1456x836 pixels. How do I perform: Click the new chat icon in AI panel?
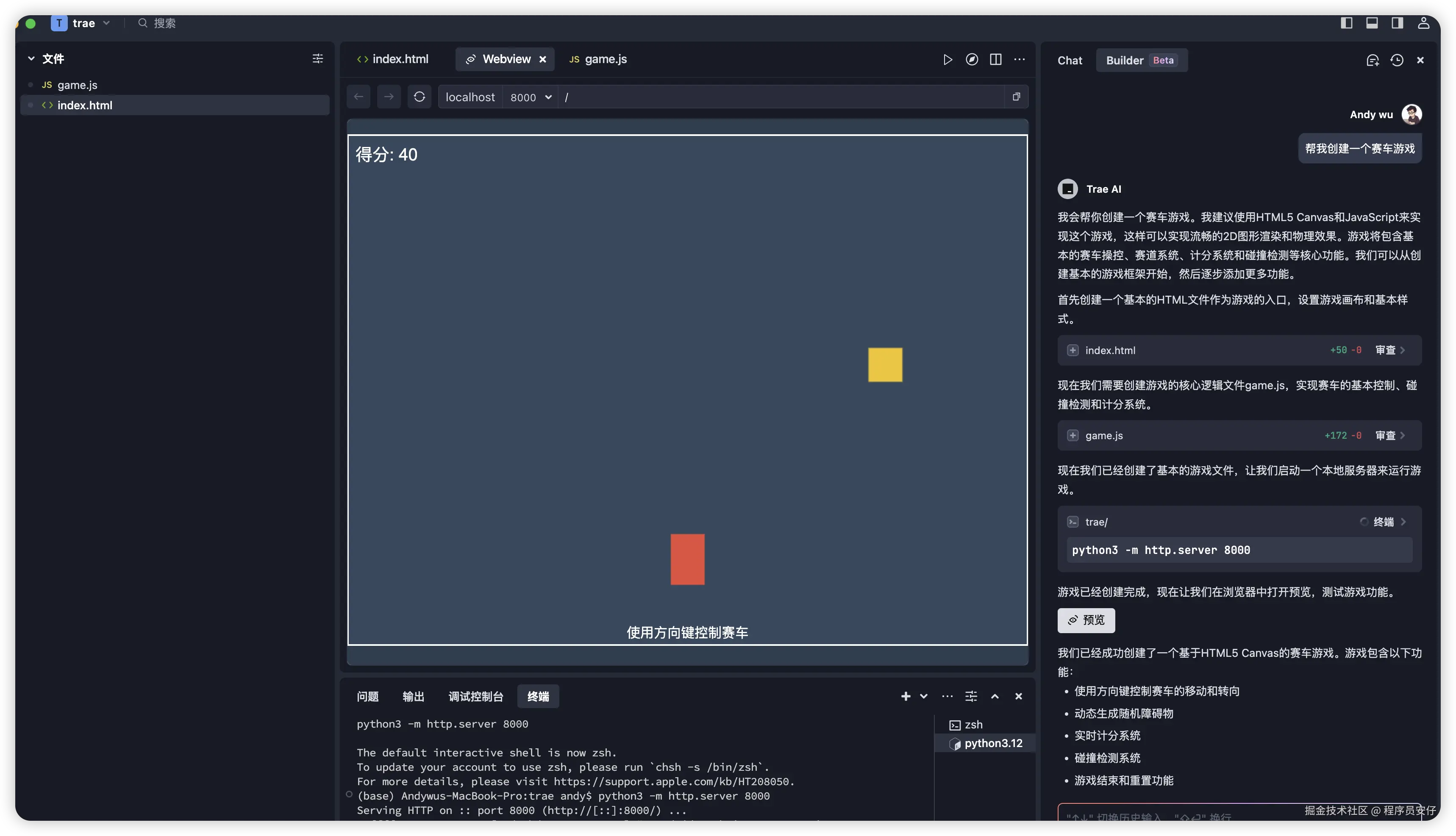click(1372, 60)
